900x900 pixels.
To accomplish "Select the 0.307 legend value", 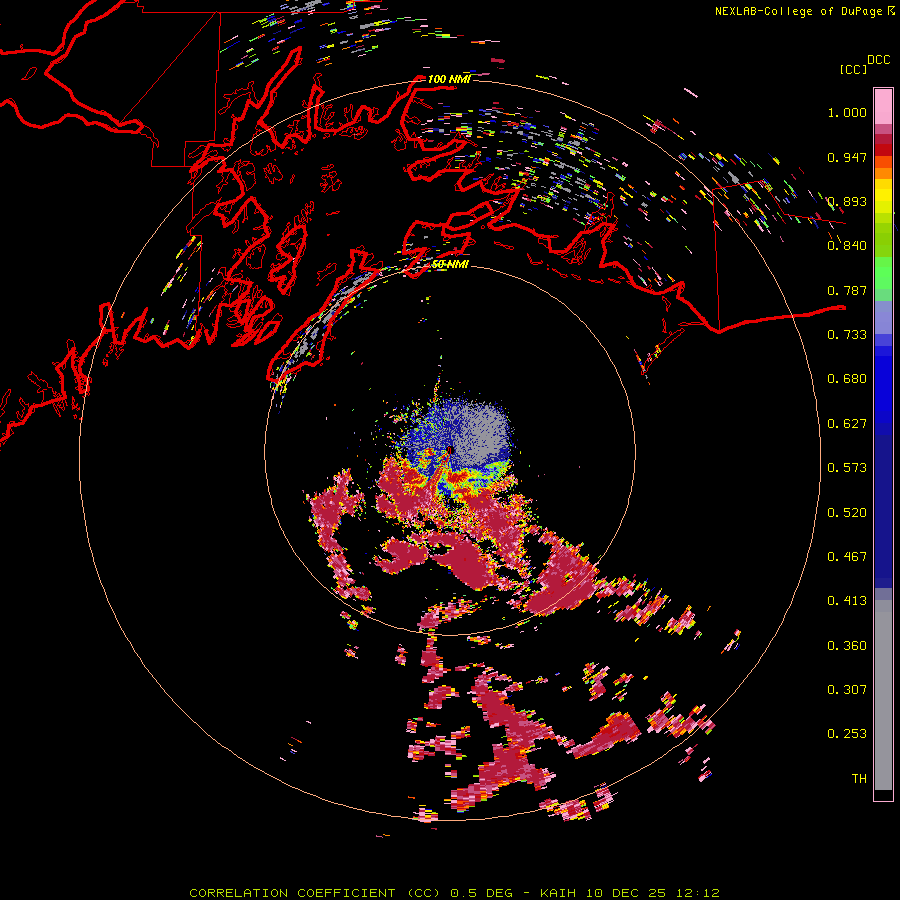I will [847, 690].
